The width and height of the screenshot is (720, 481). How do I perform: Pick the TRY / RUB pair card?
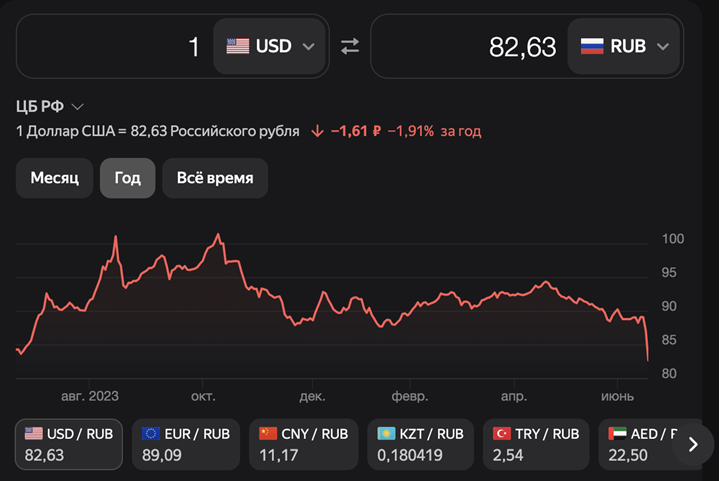(x=536, y=444)
